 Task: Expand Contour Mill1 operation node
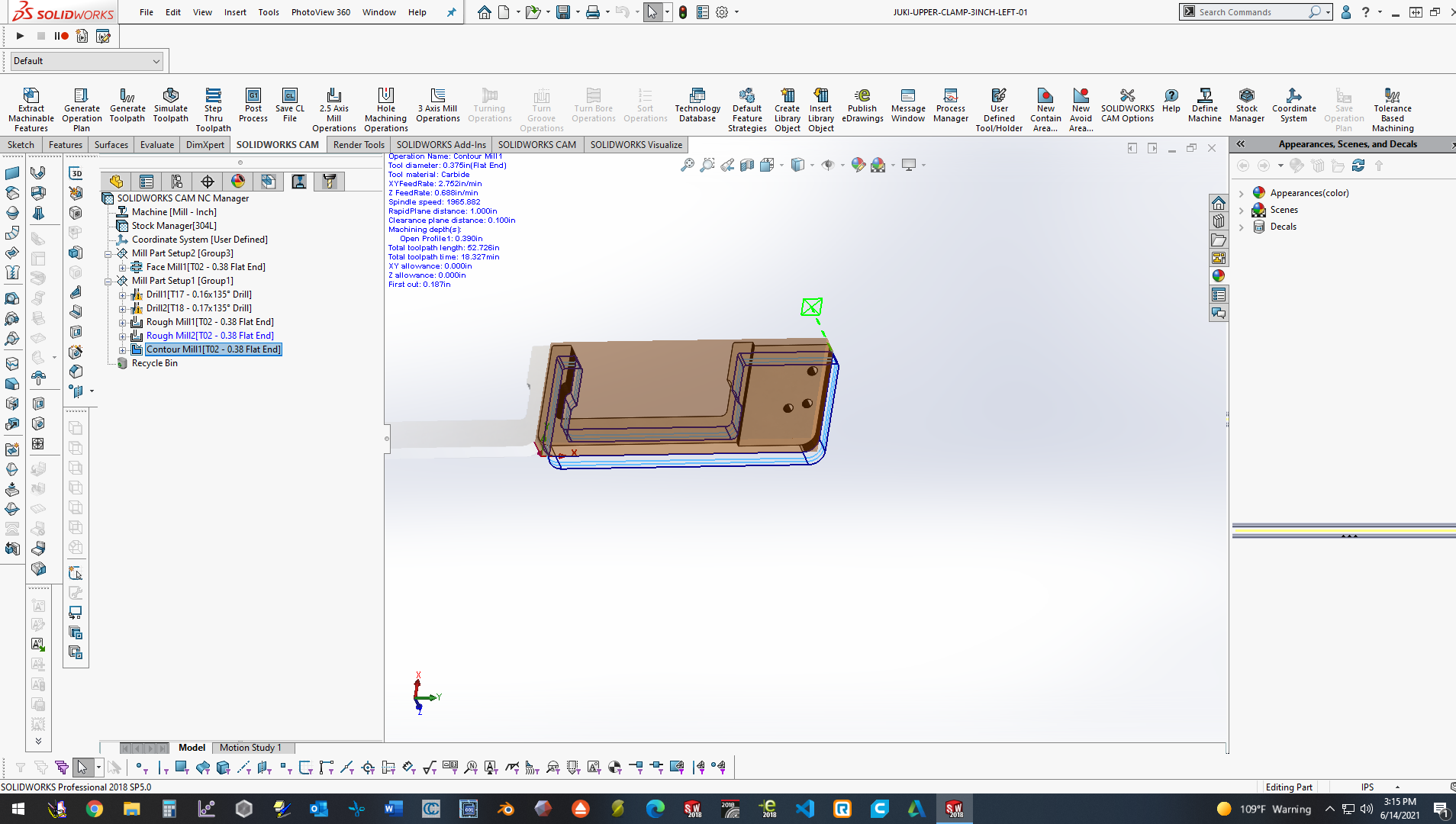coord(122,350)
